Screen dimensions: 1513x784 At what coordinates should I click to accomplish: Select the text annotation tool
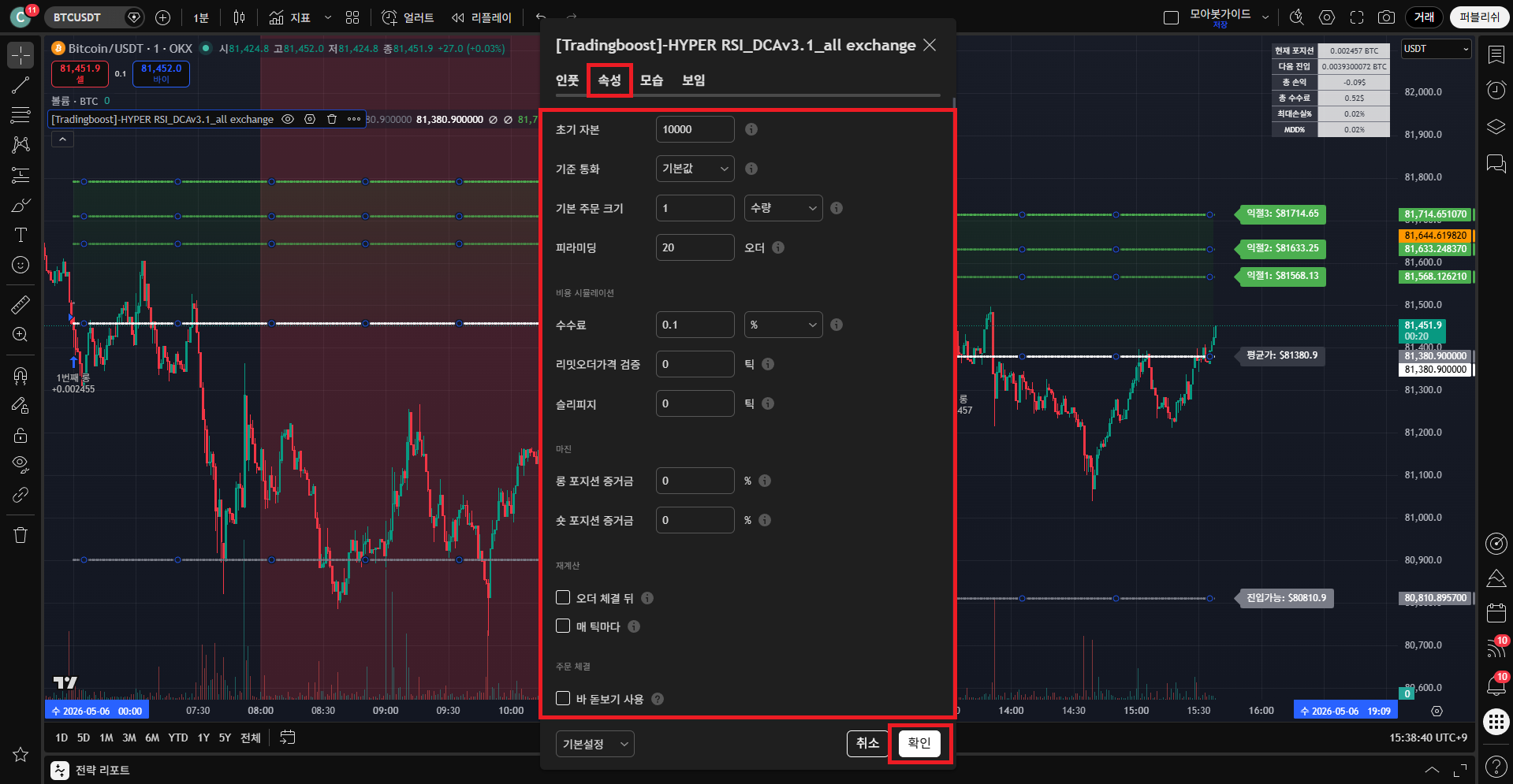pos(20,235)
